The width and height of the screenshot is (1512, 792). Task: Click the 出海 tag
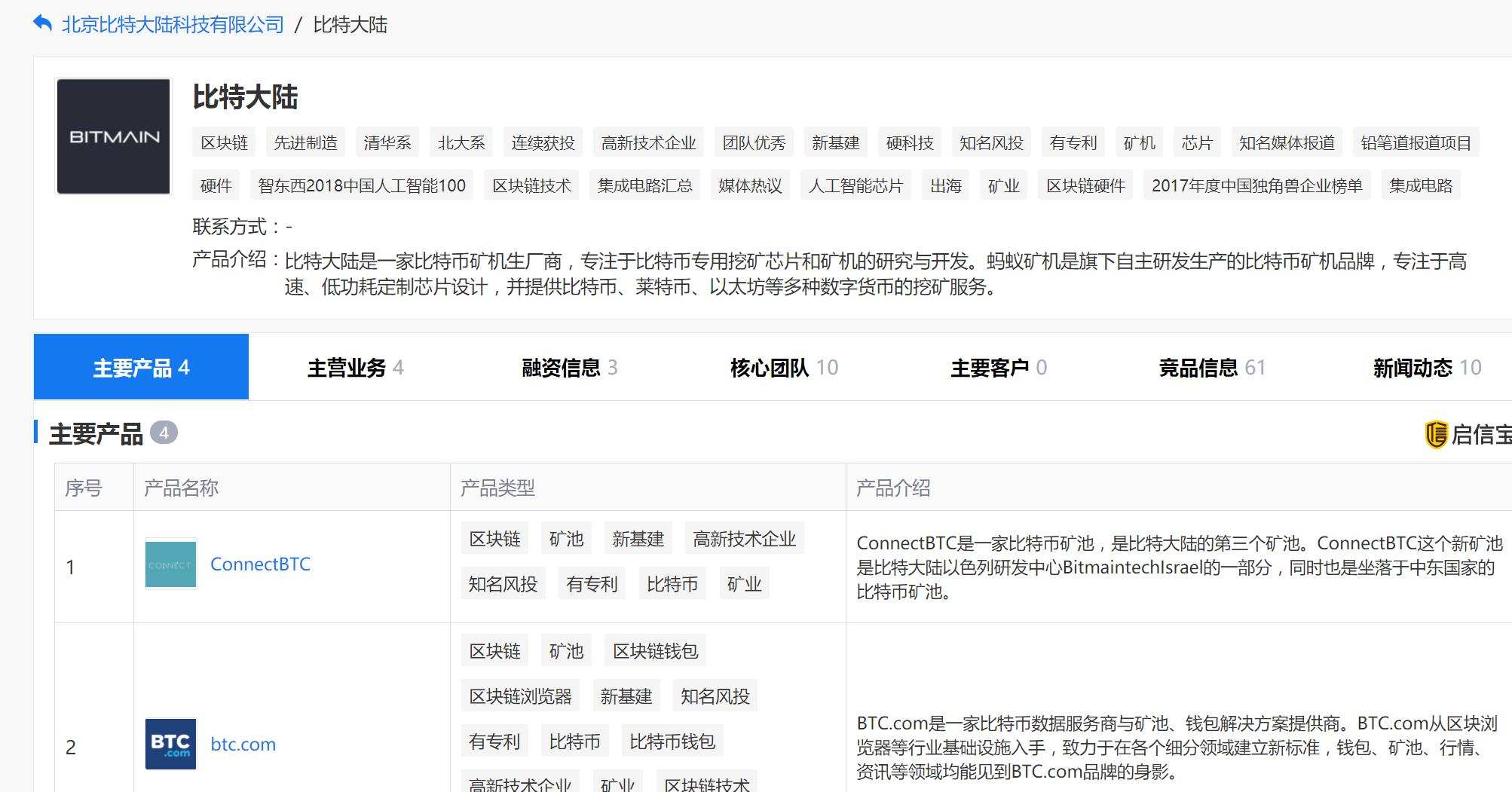[x=946, y=185]
